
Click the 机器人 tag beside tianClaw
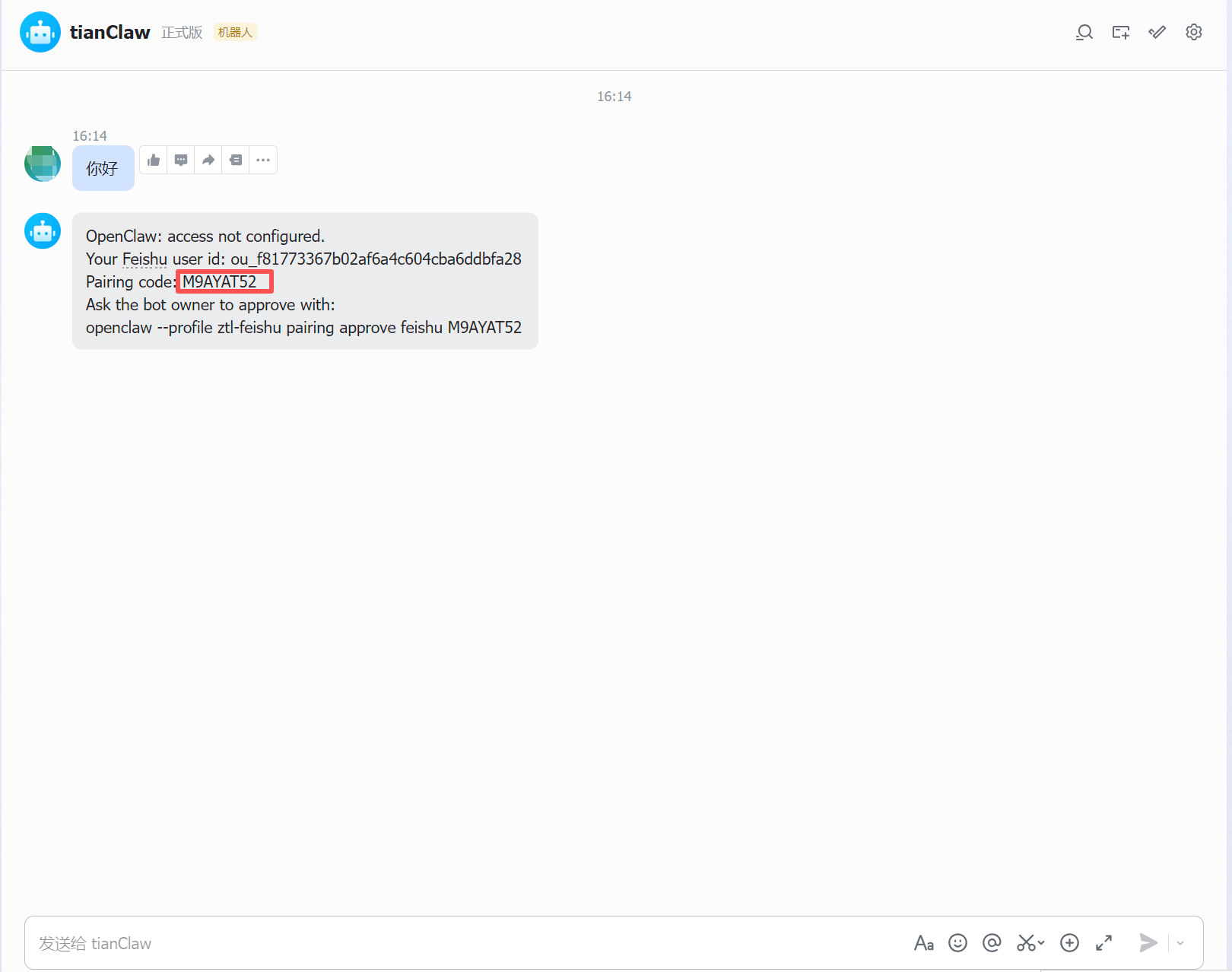click(x=235, y=32)
